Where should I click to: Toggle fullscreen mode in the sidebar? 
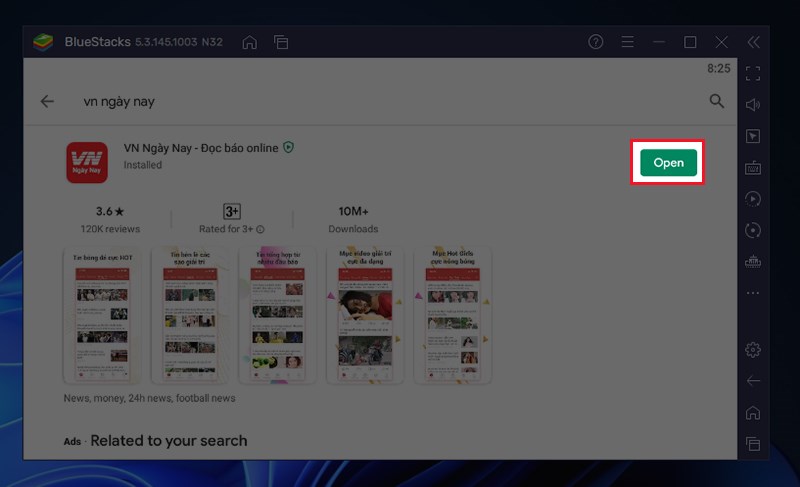pos(753,73)
